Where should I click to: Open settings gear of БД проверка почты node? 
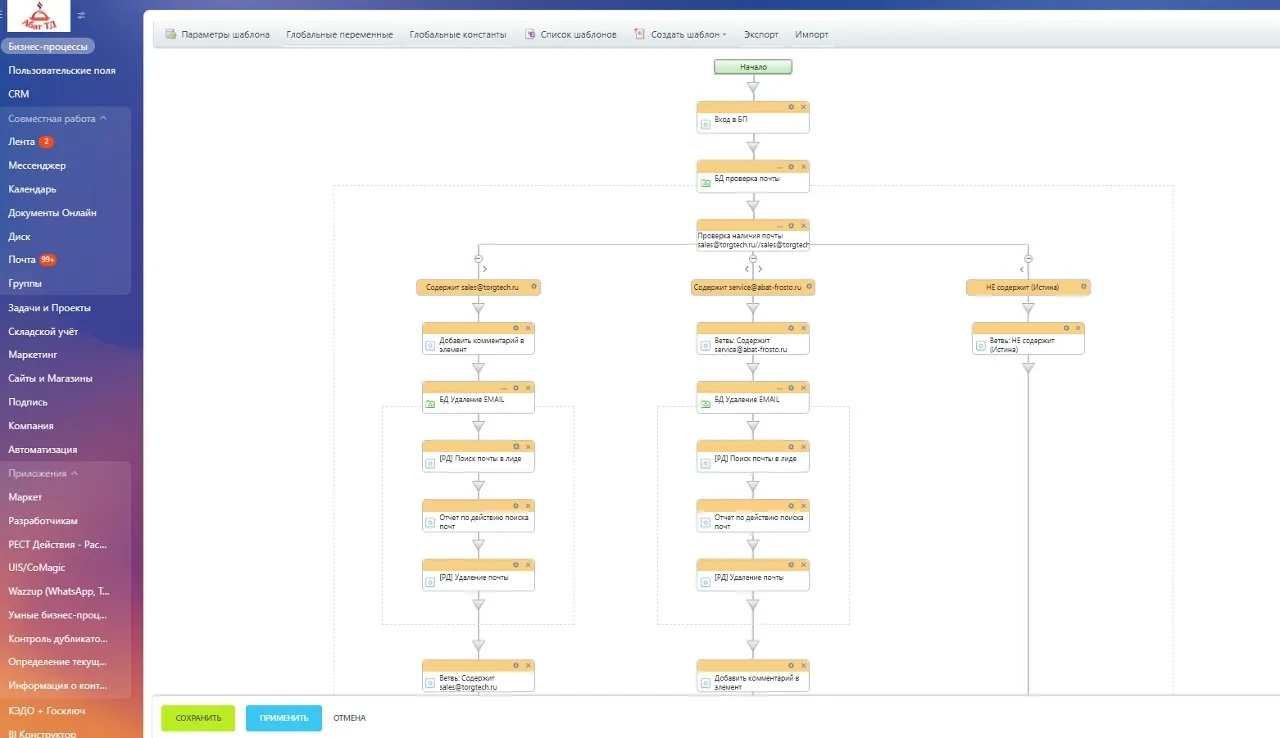coord(791,167)
